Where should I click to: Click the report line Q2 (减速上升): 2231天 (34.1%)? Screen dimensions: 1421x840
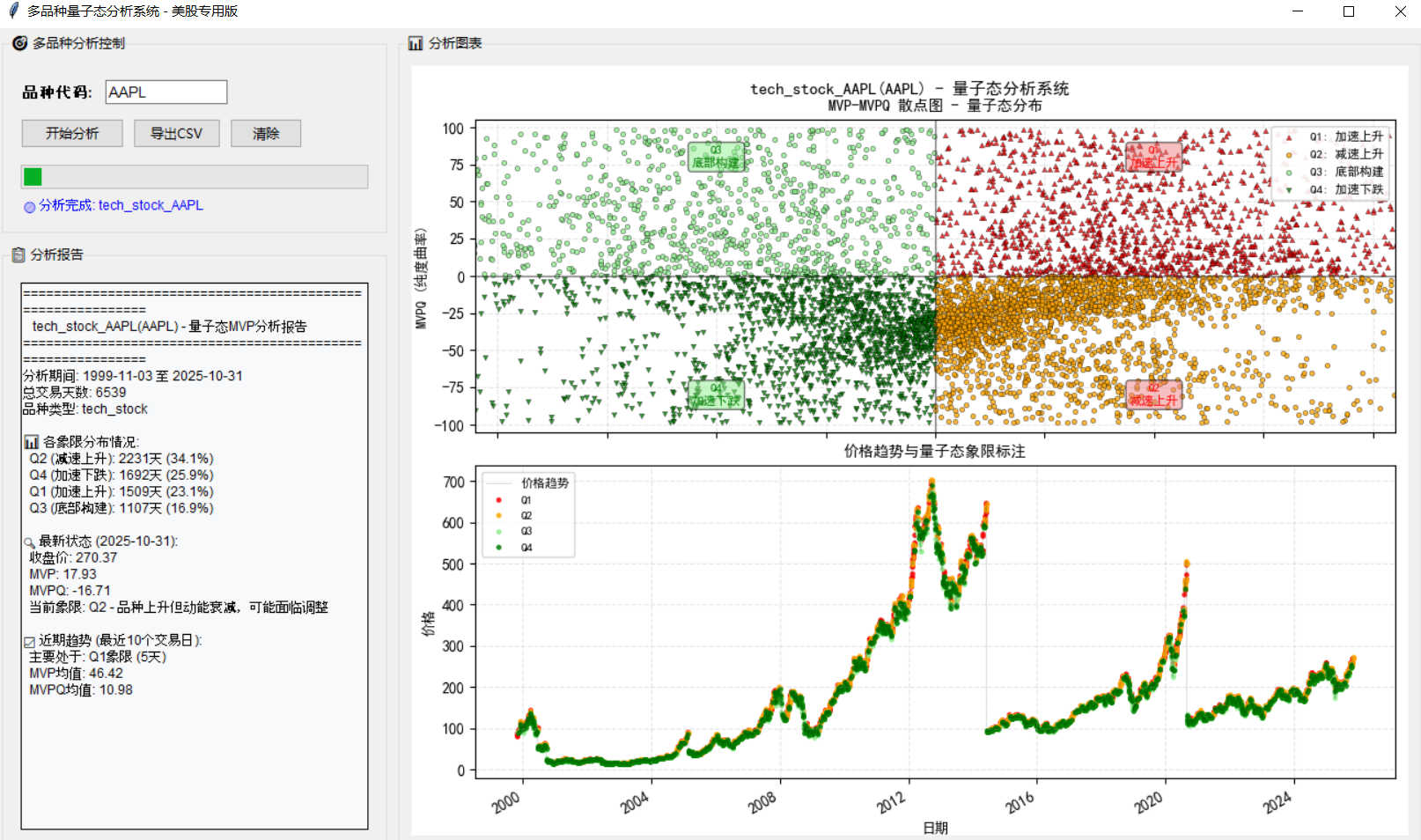click(121, 459)
